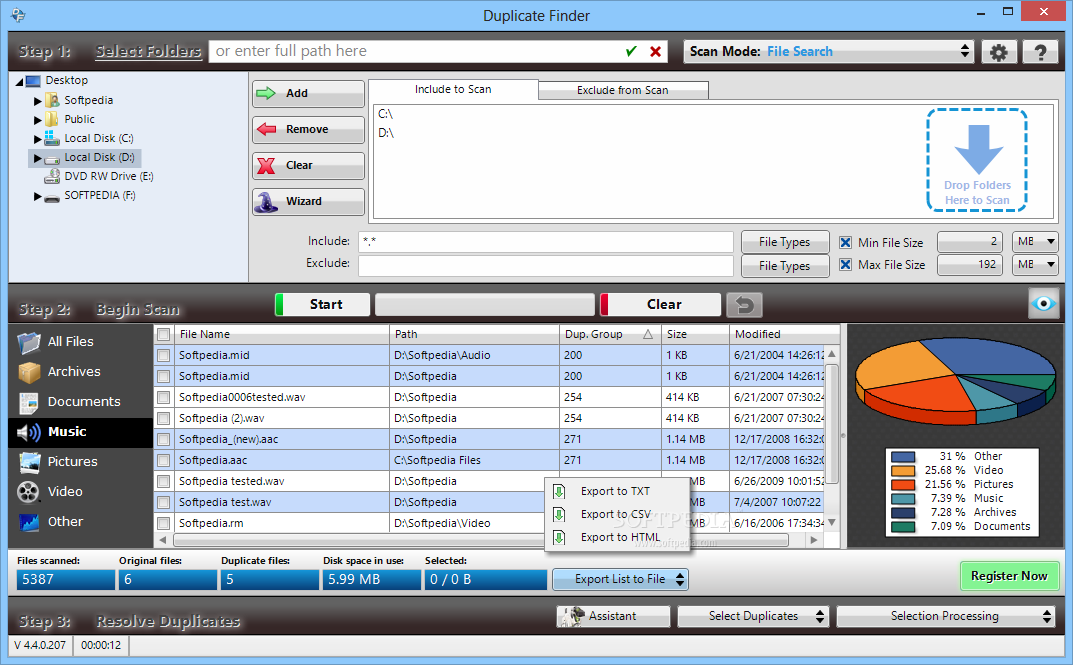
Task: Select the Desktop node in folder tree
Action: (x=66, y=80)
